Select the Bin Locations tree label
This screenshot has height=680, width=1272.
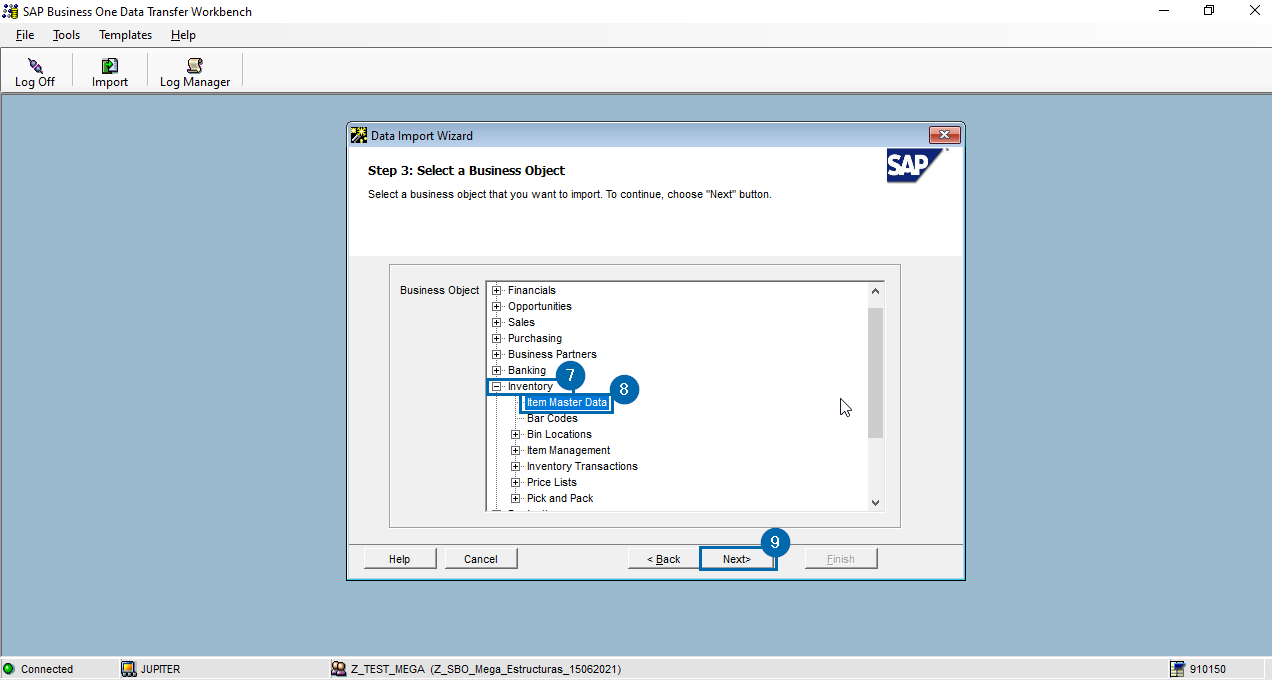[x=559, y=434]
